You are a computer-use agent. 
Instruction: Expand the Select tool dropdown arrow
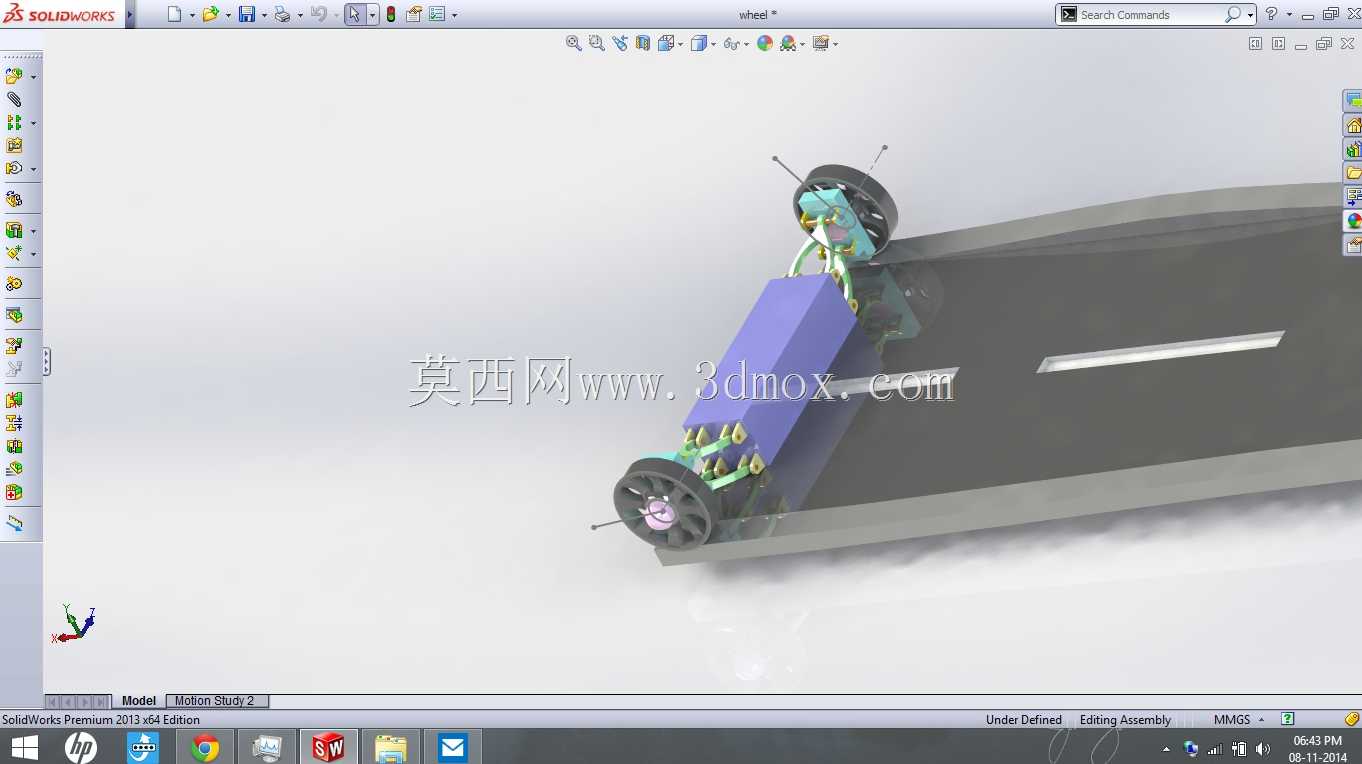pyautogui.click(x=372, y=15)
